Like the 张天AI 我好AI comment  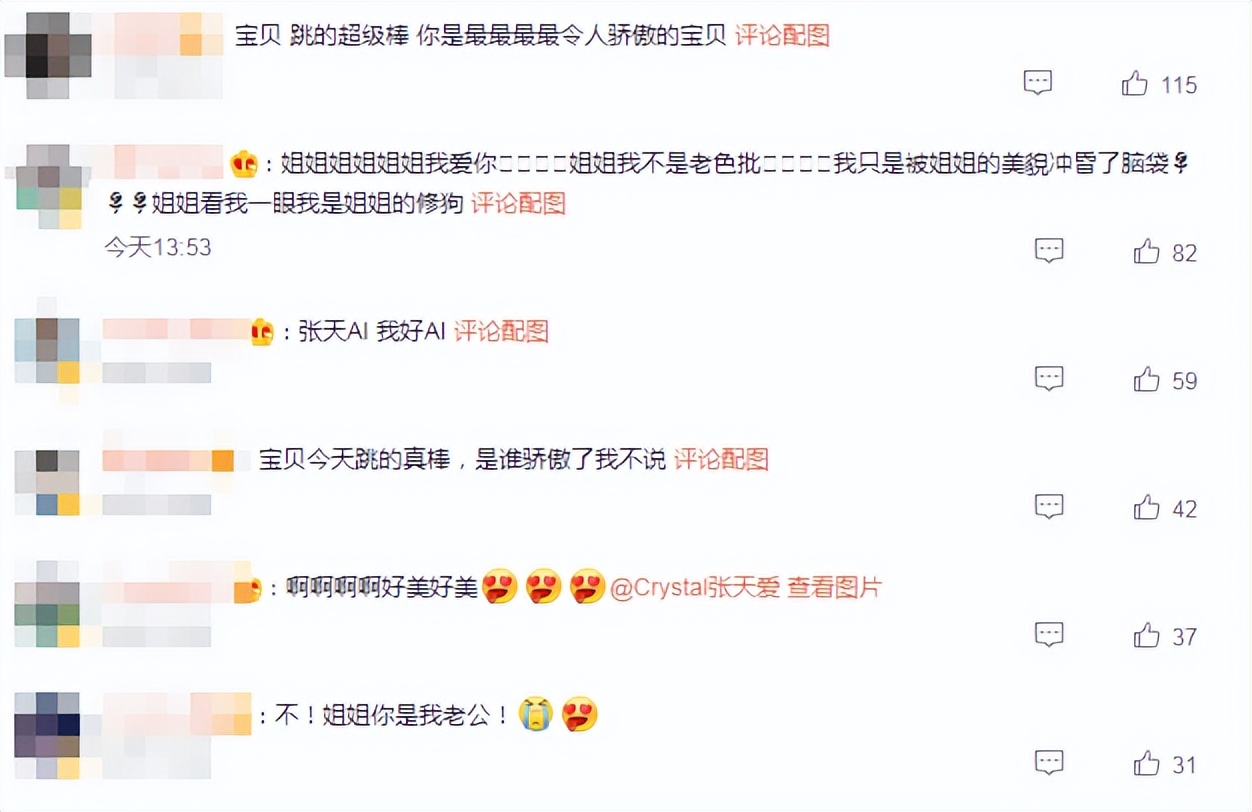click(1146, 380)
